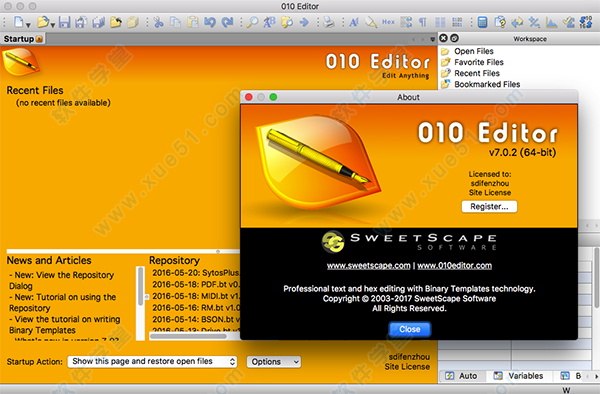Click the Redo arrow icon
Screen dimensions: 600x394
(228, 22)
